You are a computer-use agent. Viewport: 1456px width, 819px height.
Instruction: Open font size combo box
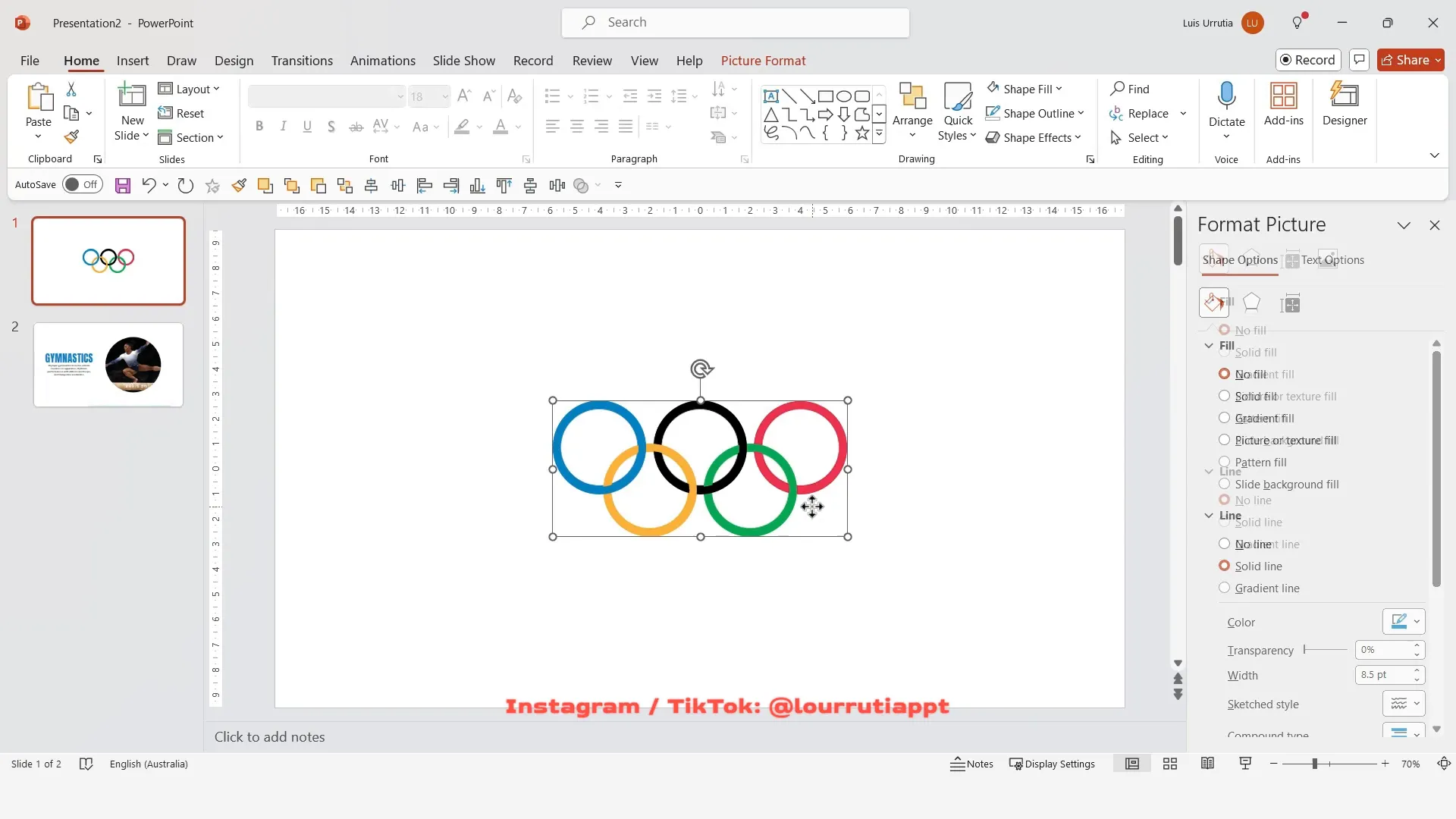[429, 96]
